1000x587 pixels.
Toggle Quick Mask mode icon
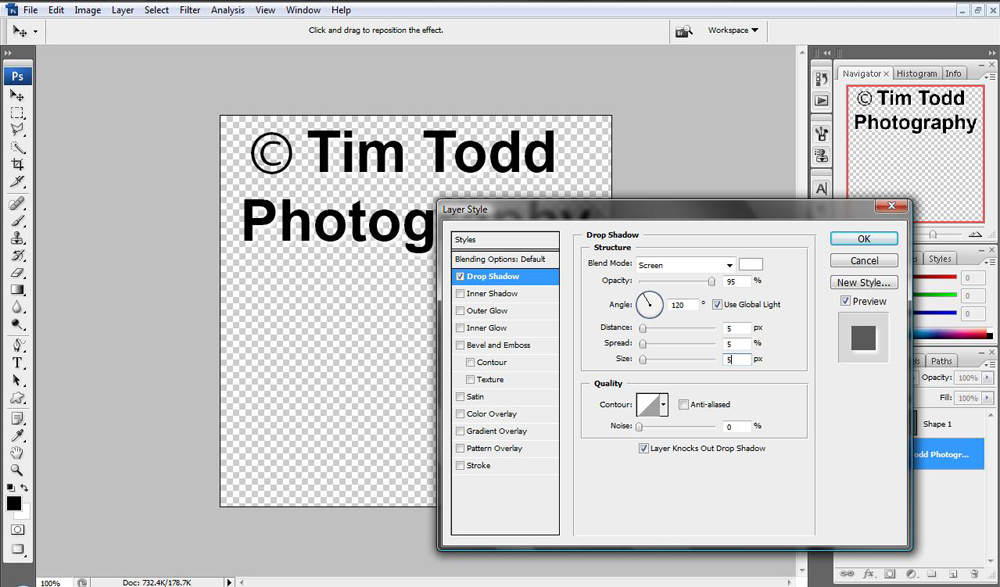[x=17, y=530]
